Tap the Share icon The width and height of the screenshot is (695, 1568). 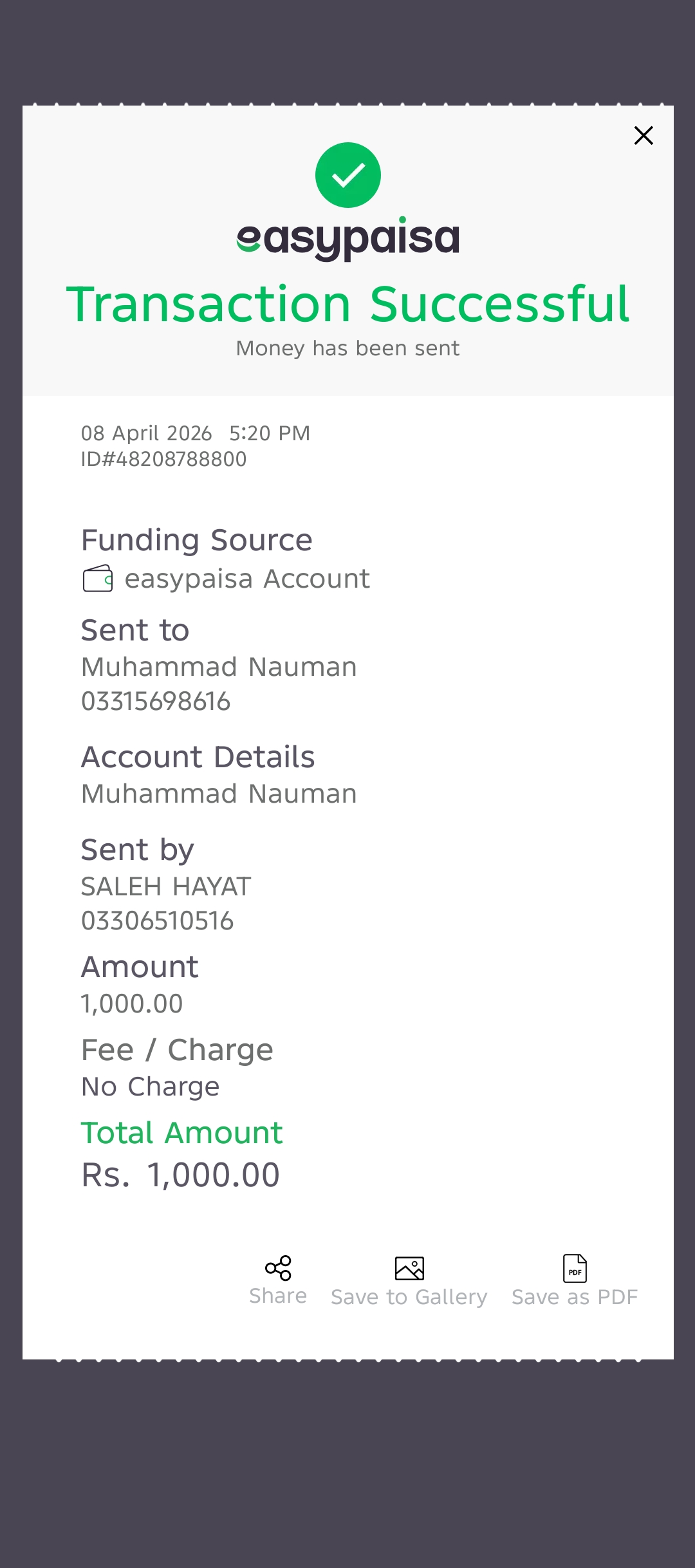click(278, 1268)
